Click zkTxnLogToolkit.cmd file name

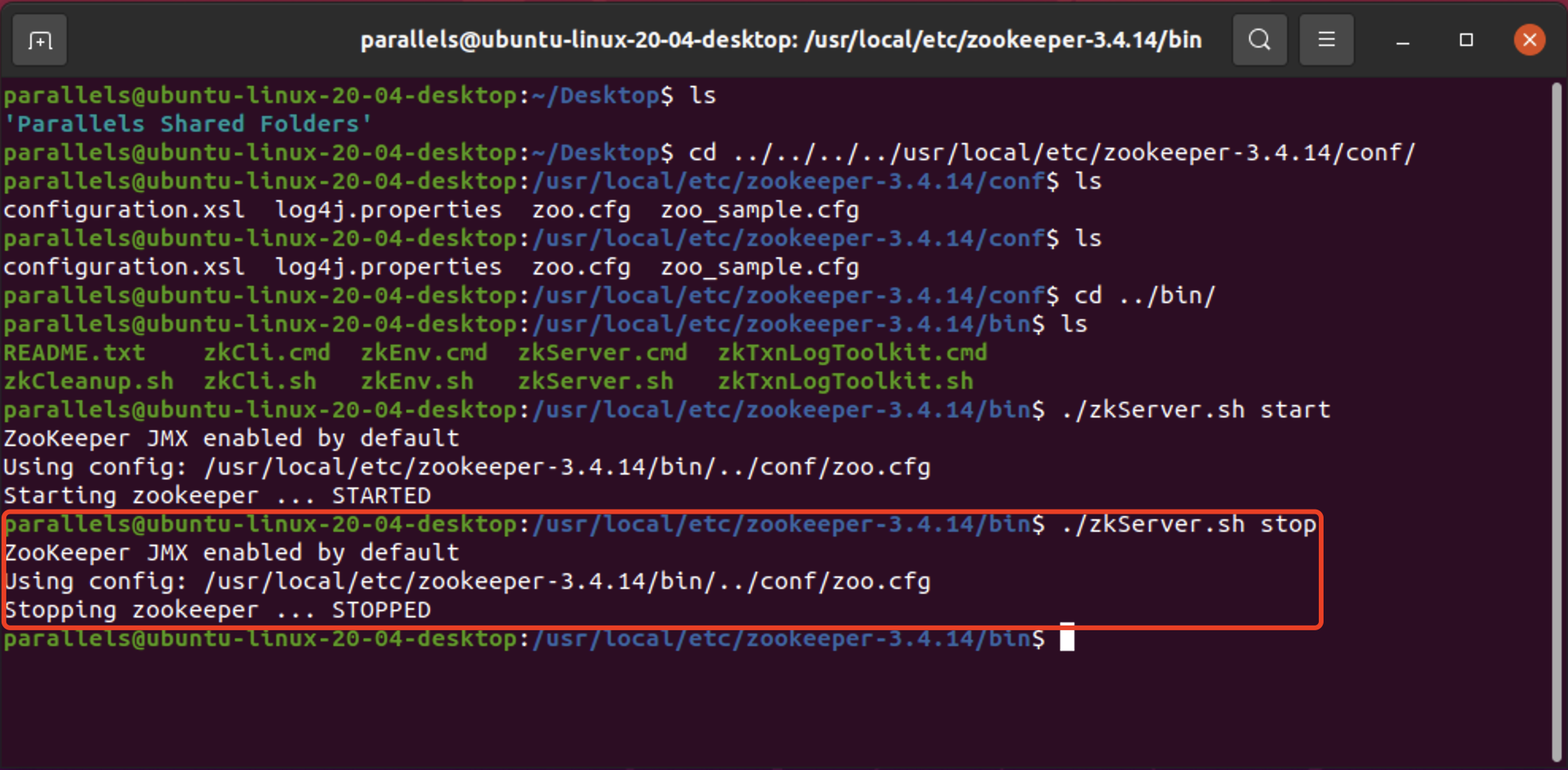point(852,352)
